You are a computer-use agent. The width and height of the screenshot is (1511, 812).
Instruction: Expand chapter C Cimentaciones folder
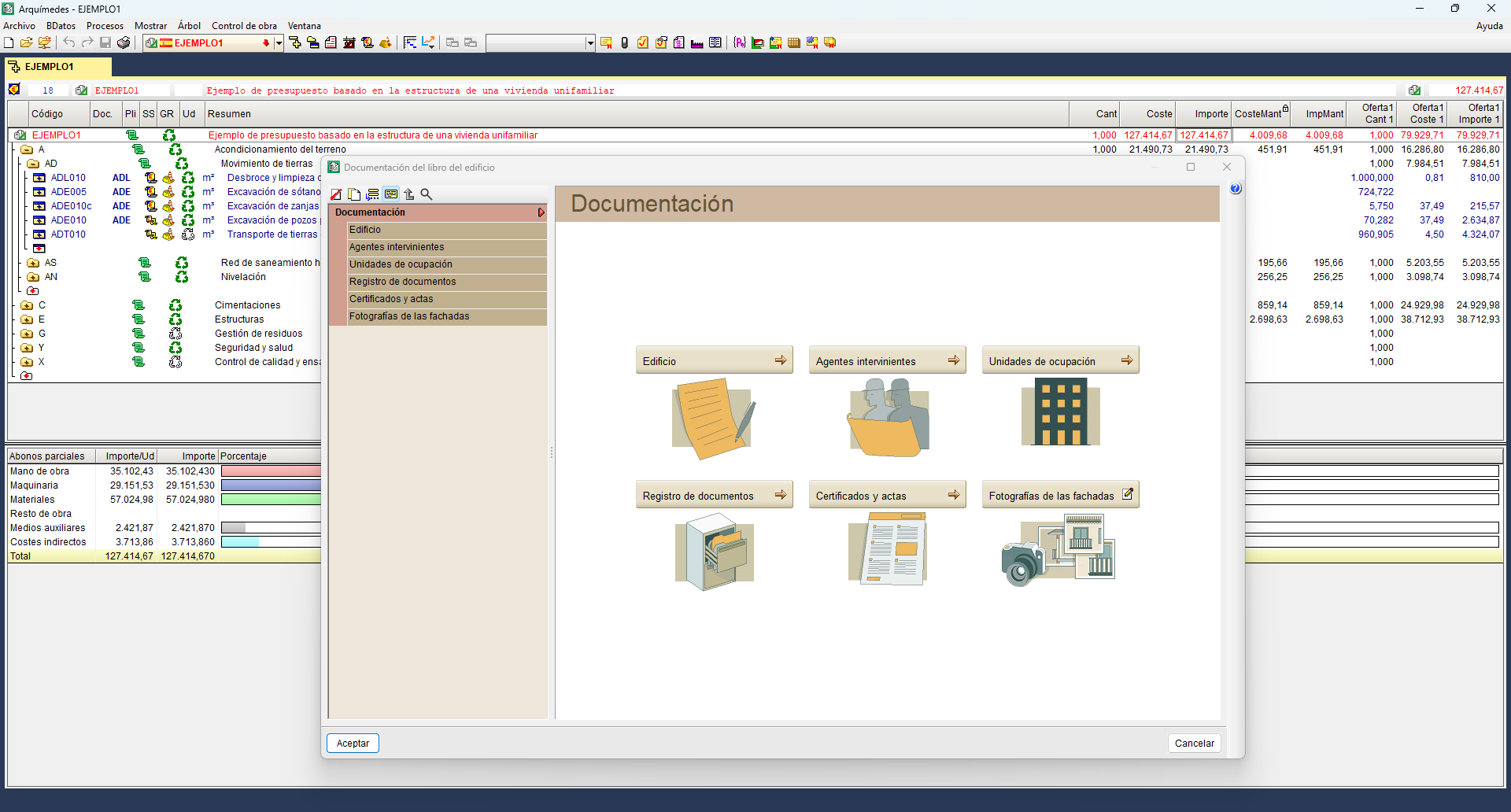tap(27, 305)
